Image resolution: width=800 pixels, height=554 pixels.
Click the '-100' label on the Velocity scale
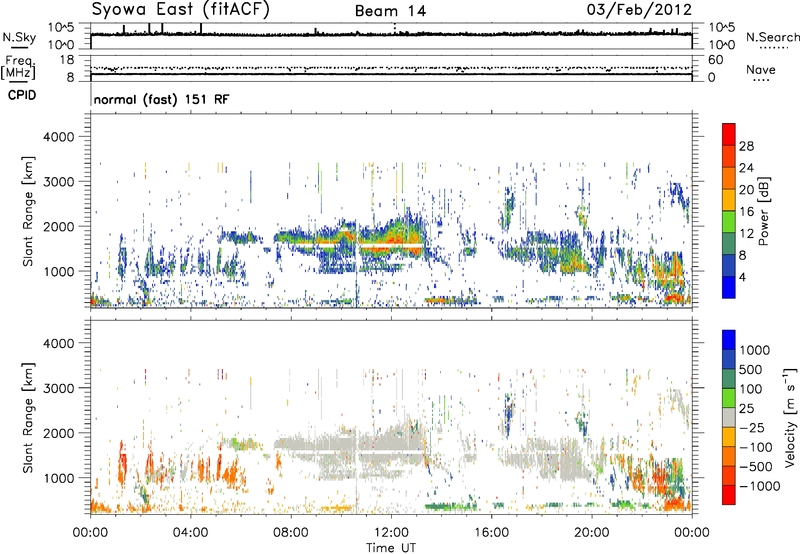pos(756,447)
